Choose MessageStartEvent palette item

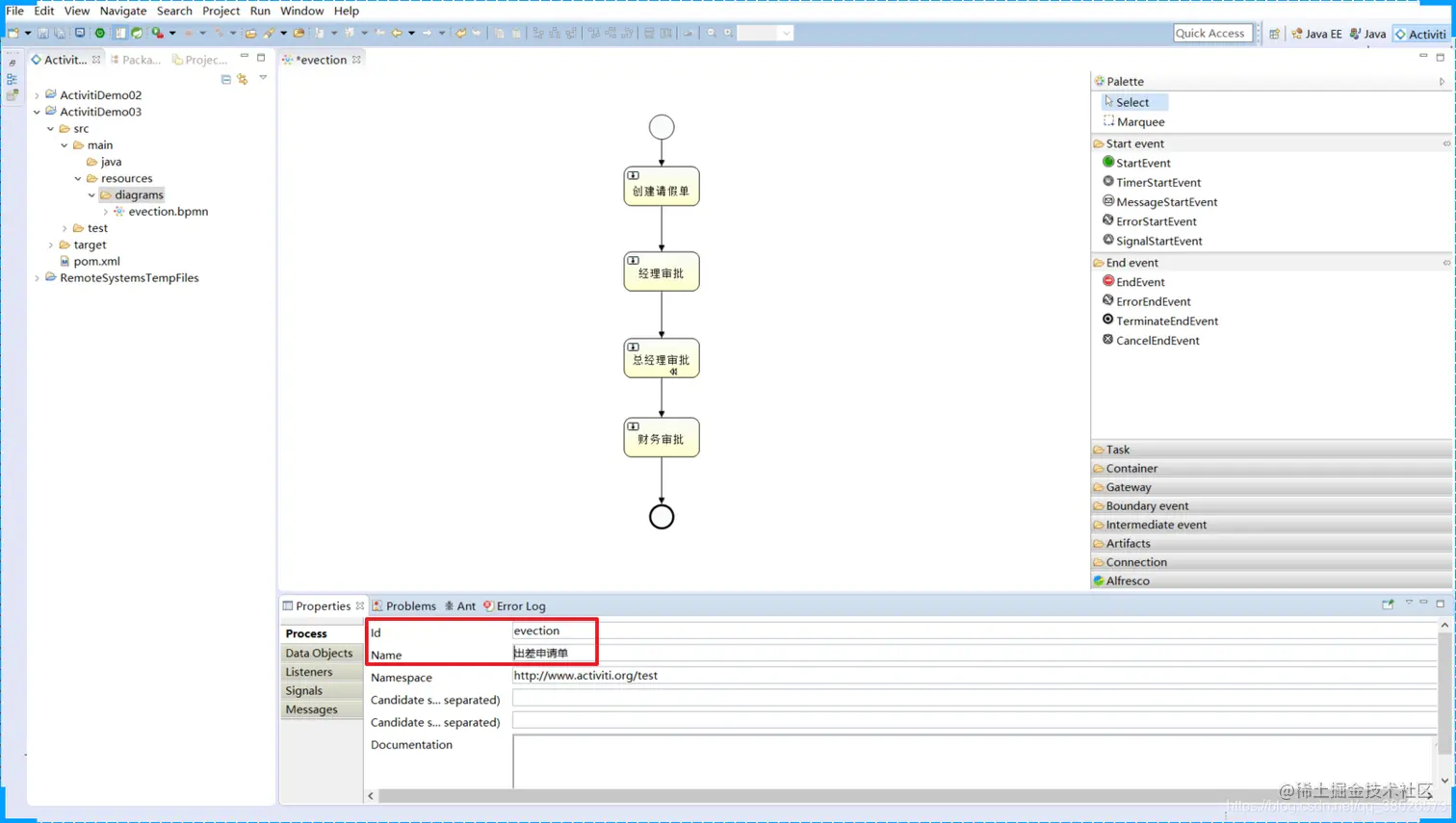point(1159,202)
